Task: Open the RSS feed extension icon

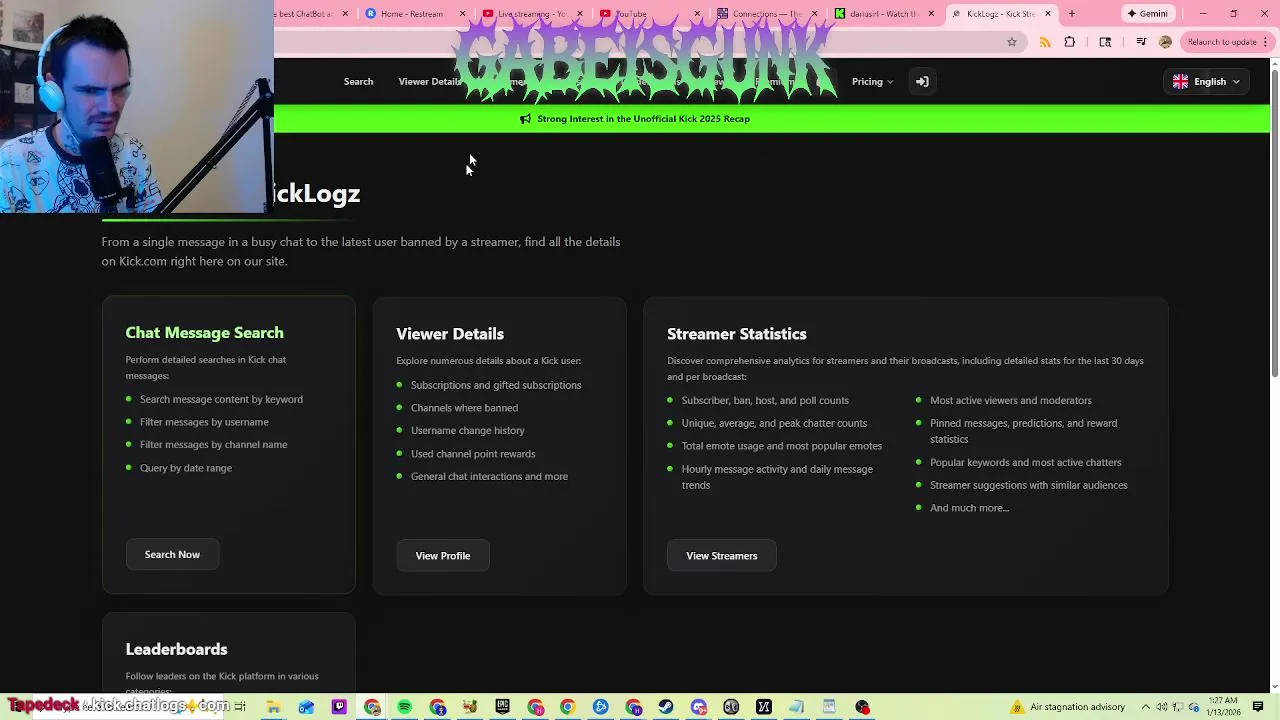Action: pos(1045,42)
